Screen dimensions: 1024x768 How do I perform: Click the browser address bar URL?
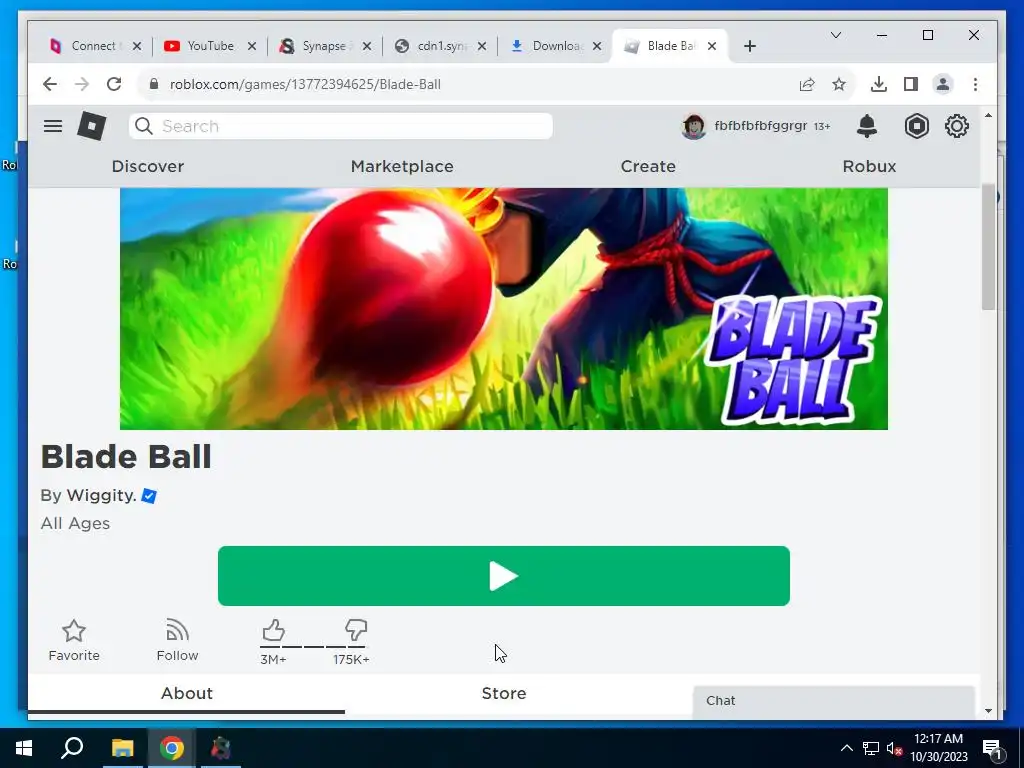click(305, 84)
